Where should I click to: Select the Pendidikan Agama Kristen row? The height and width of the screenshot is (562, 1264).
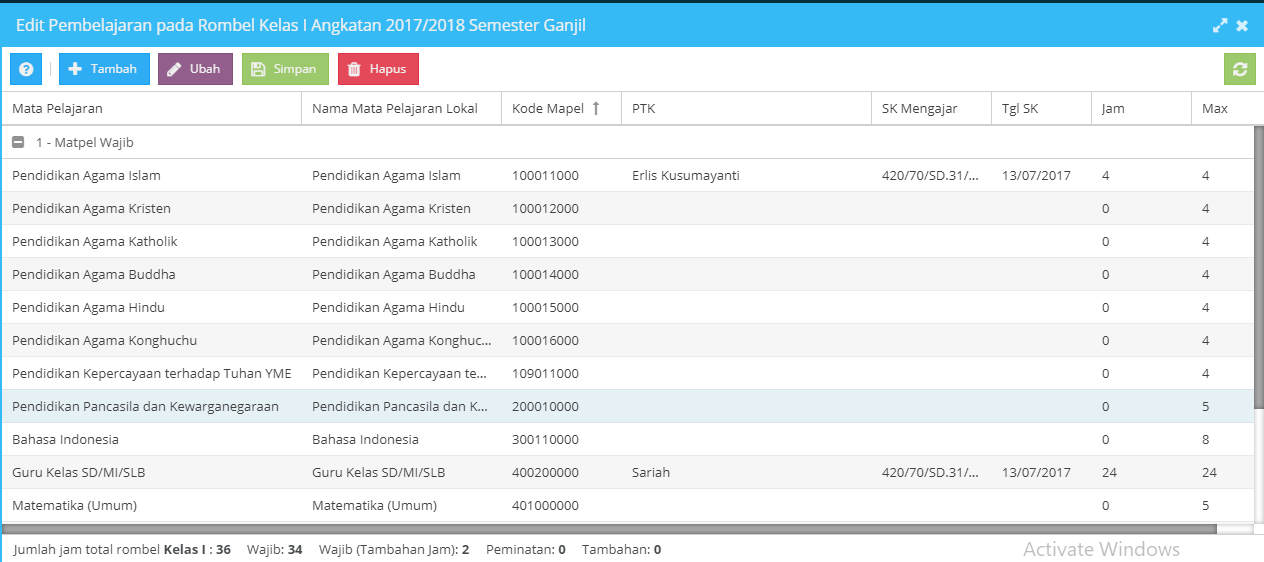point(627,208)
